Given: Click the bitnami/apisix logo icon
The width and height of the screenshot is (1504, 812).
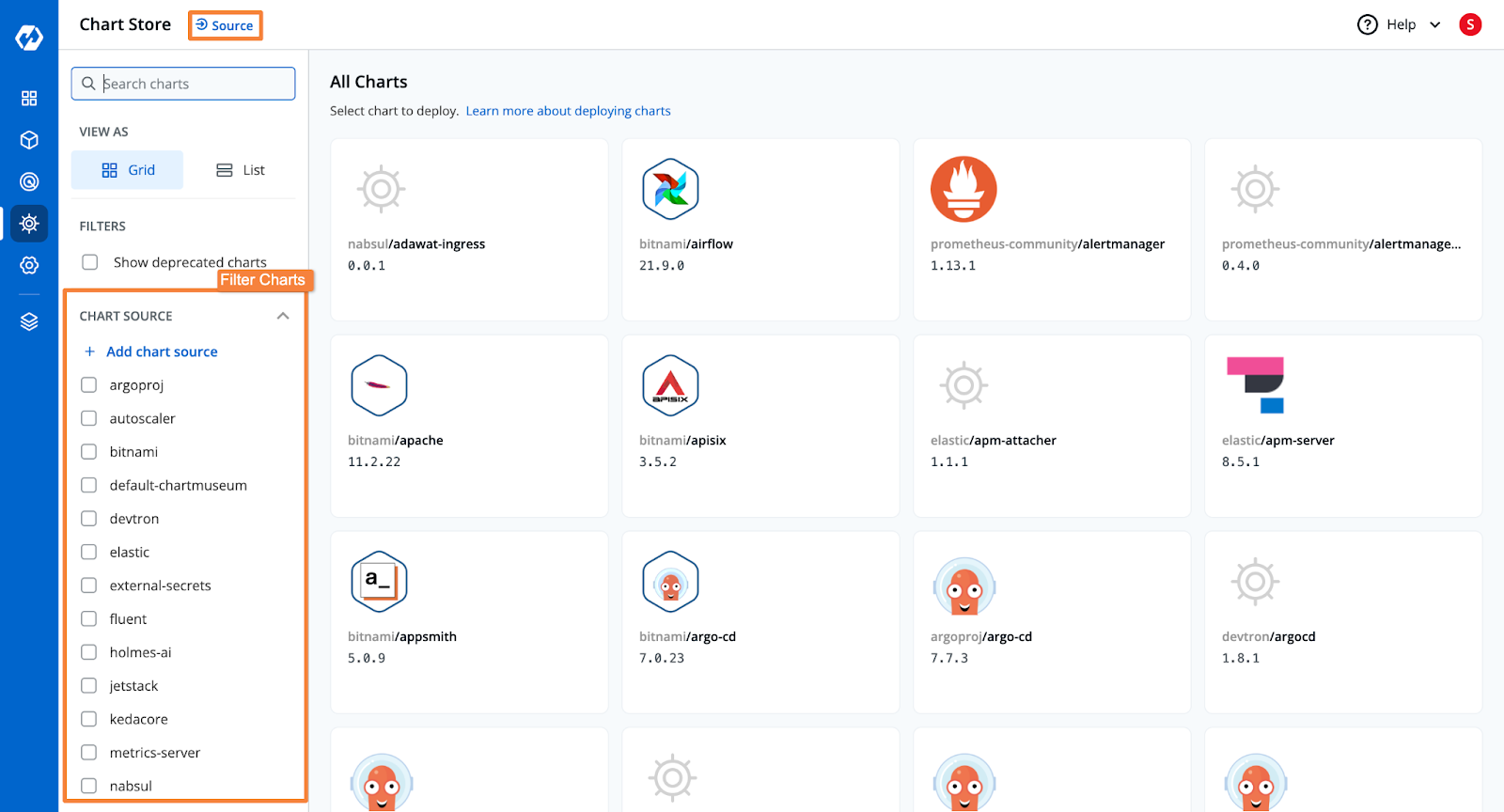Looking at the screenshot, I should [670, 385].
